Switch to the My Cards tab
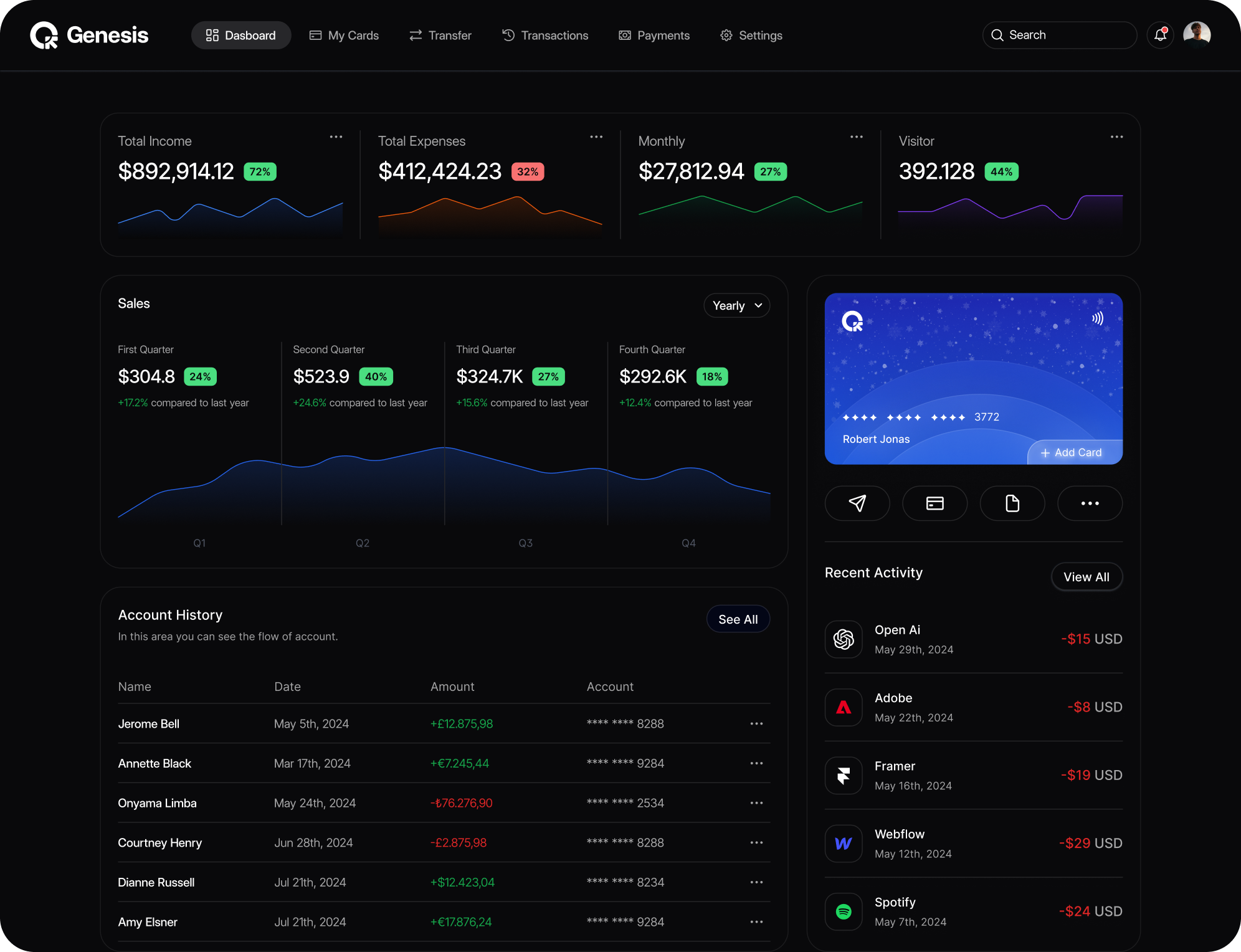 [x=344, y=36]
